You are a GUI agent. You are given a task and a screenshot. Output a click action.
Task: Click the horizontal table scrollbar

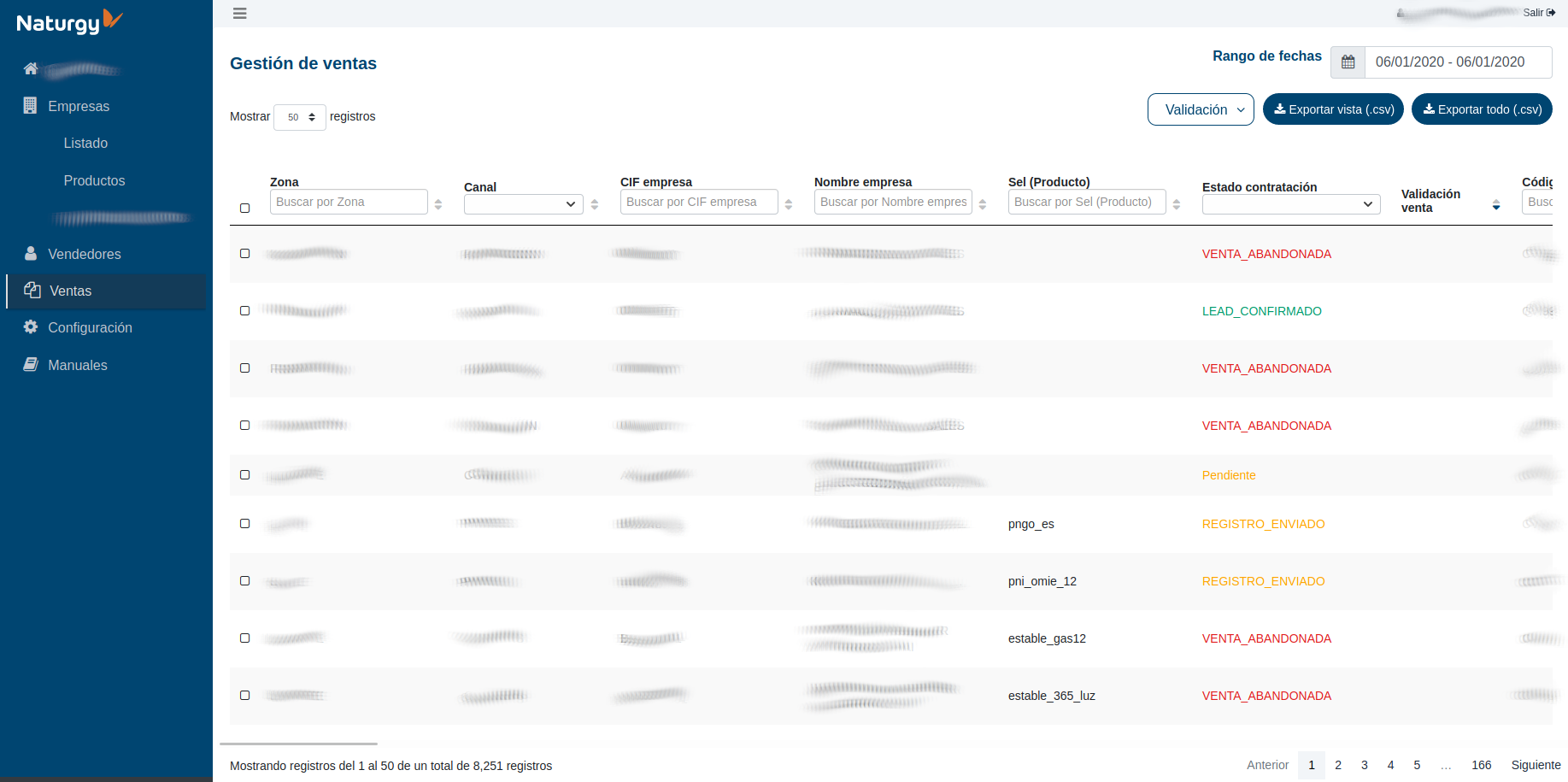coord(298,744)
